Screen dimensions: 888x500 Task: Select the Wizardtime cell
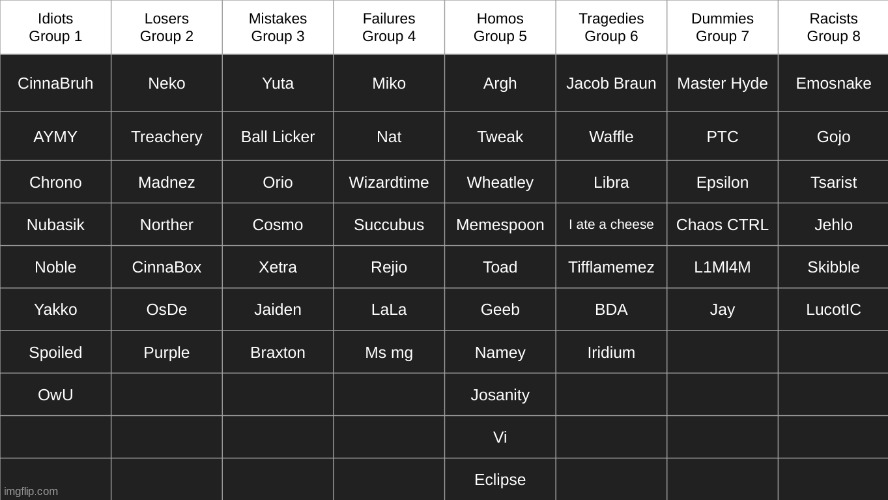(x=388, y=182)
